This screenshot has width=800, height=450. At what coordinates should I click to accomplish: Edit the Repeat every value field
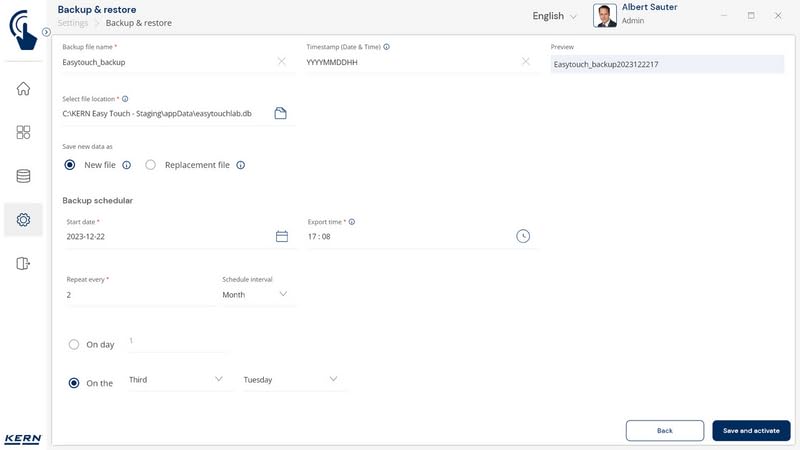pos(140,295)
